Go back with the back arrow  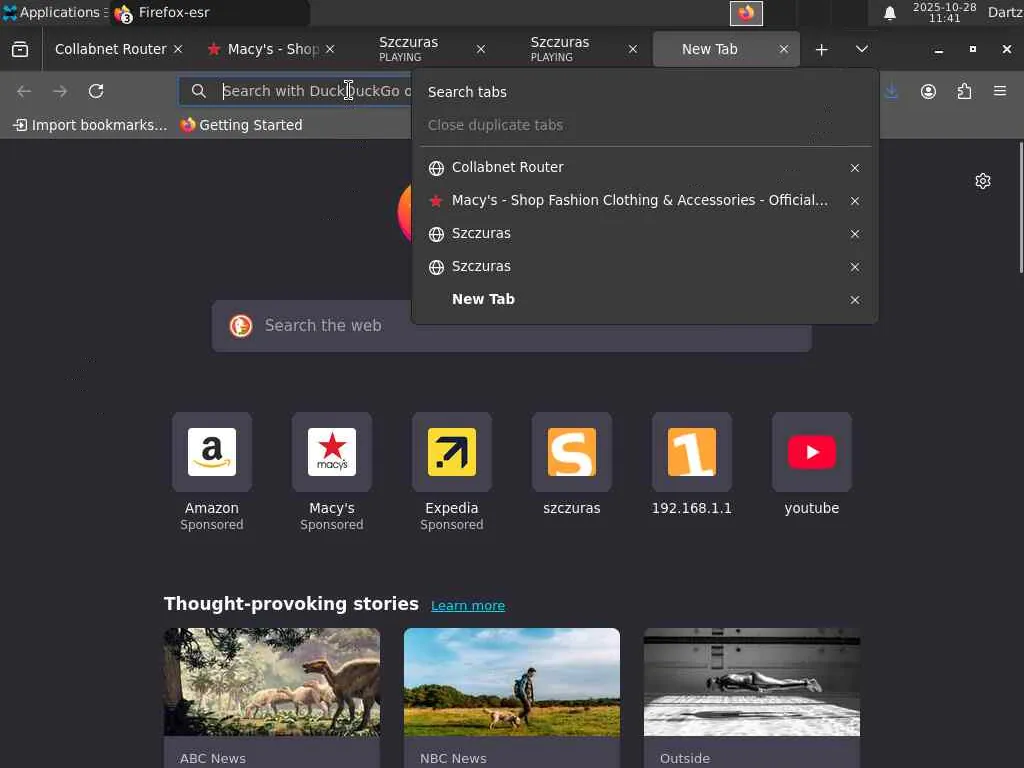tap(24, 91)
